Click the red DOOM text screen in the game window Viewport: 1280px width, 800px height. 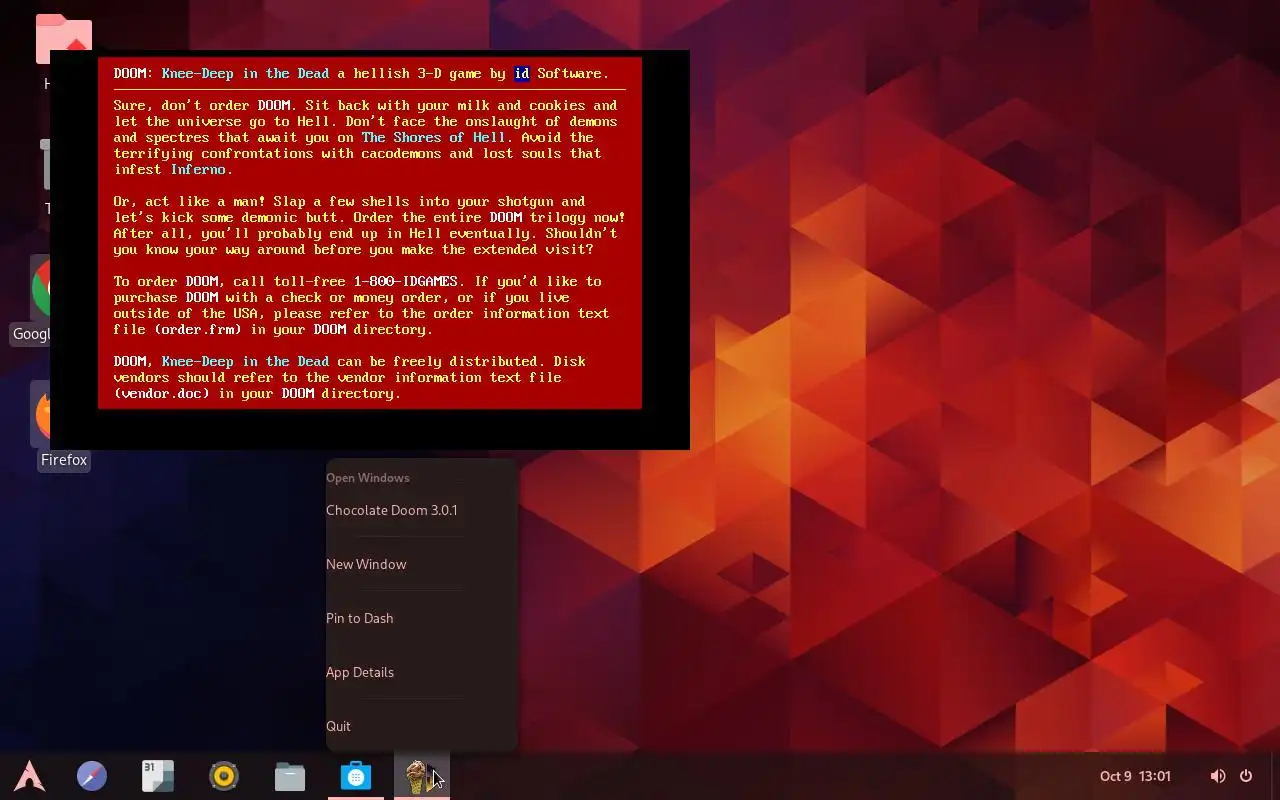coord(370,233)
